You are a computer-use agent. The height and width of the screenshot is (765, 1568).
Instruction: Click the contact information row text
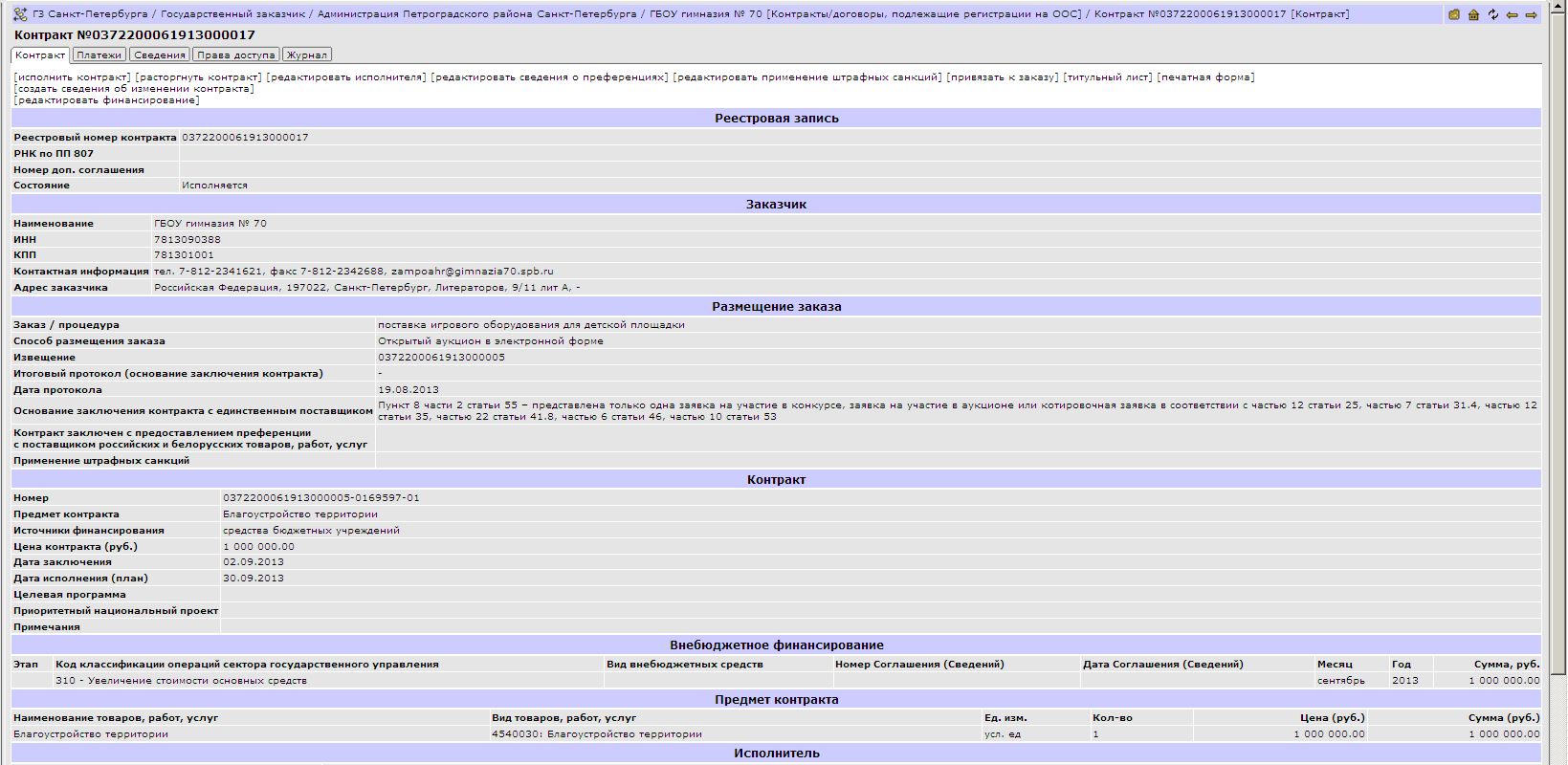(x=353, y=272)
